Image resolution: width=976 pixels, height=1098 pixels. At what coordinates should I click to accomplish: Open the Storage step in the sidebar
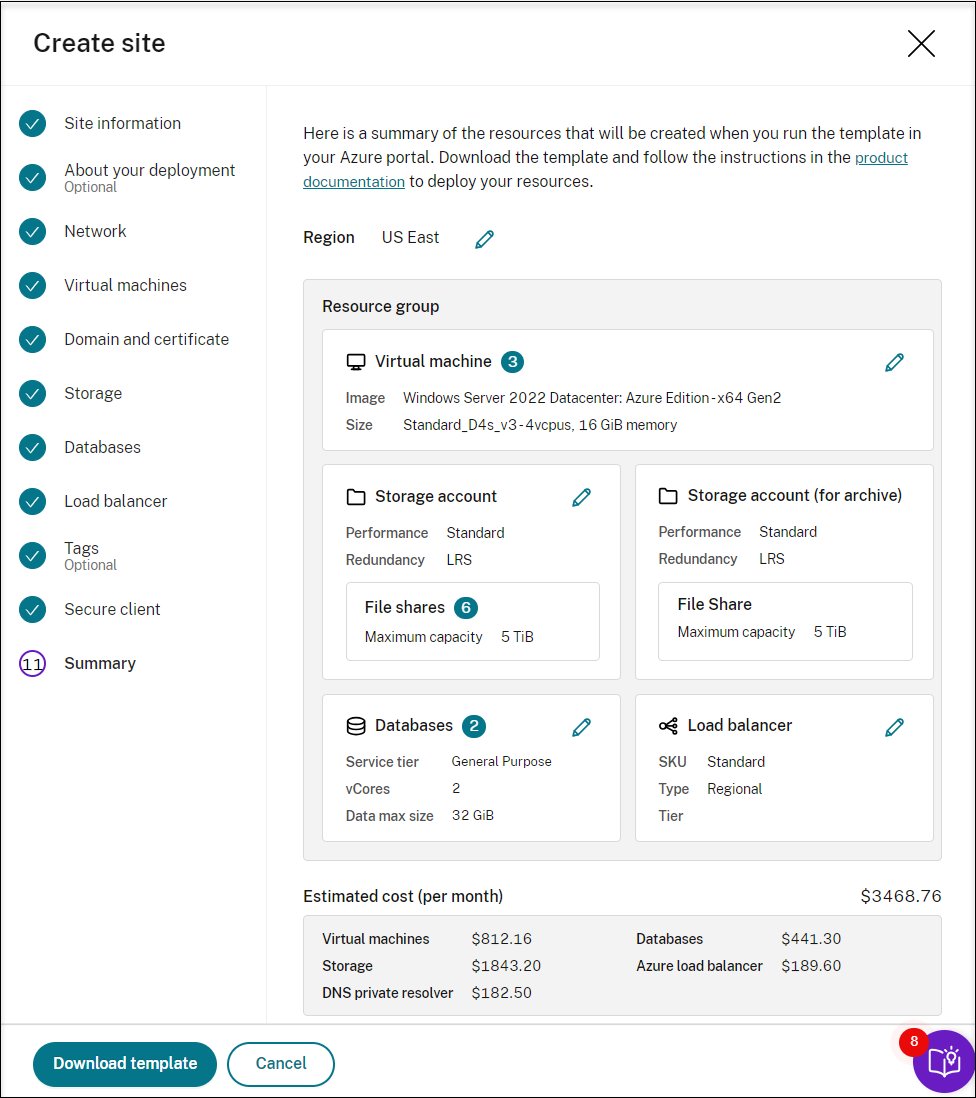pyautogui.click(x=93, y=393)
